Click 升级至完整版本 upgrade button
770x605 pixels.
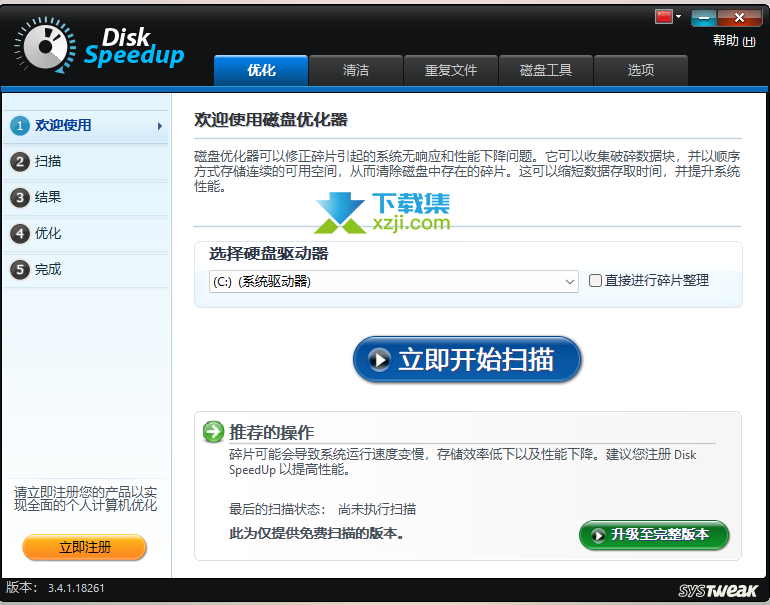[654, 535]
